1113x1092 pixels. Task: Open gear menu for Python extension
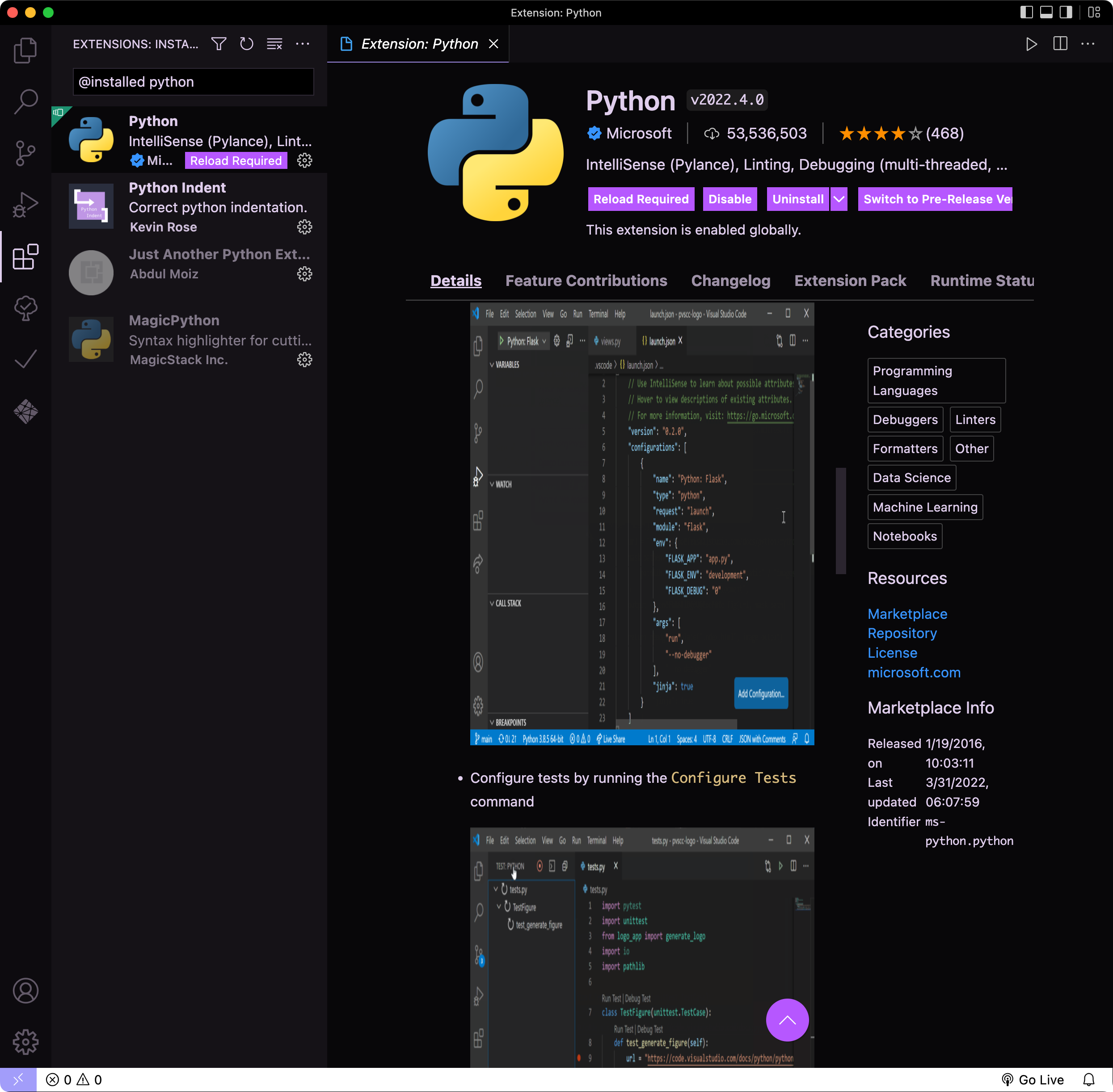305,160
